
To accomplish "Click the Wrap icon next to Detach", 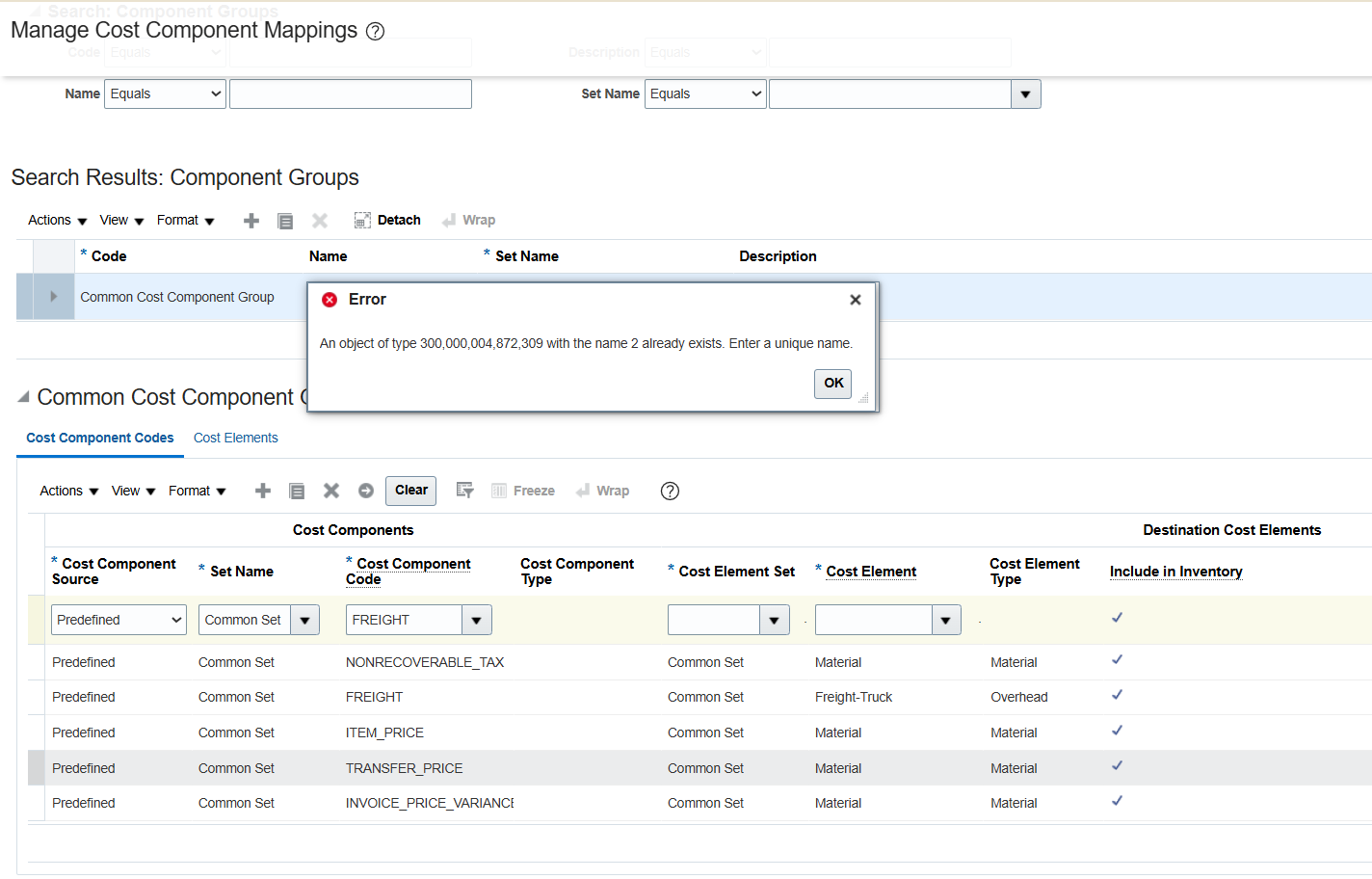I will [x=468, y=219].
